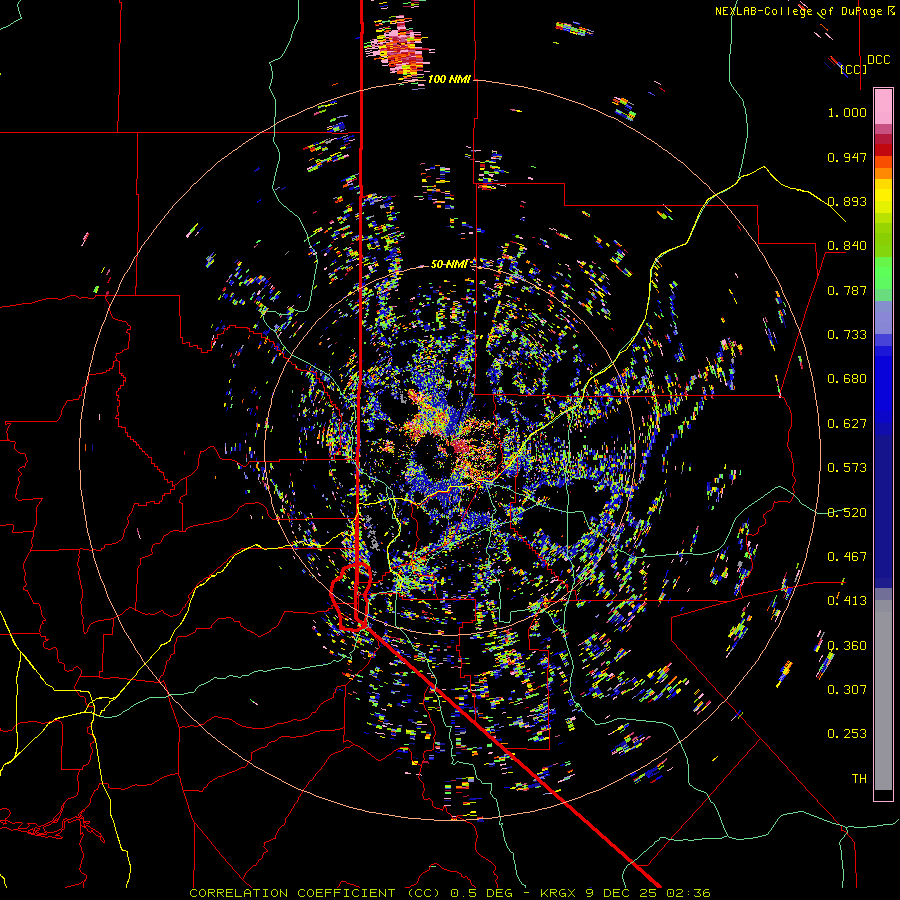Image resolution: width=900 pixels, height=900 pixels.
Task: Pick the red segment of the color bar
Action: tap(883, 150)
